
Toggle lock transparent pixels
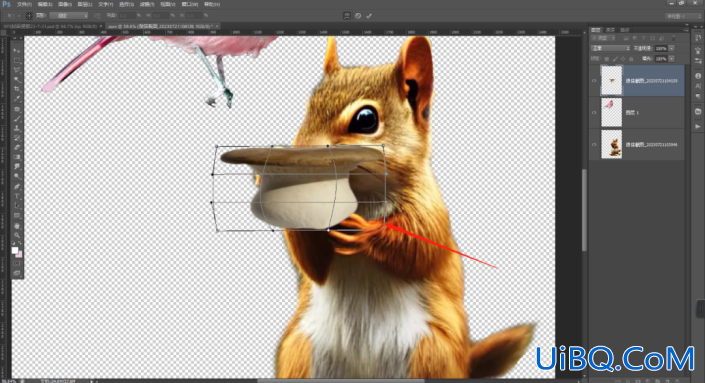pyautogui.click(x=607, y=59)
